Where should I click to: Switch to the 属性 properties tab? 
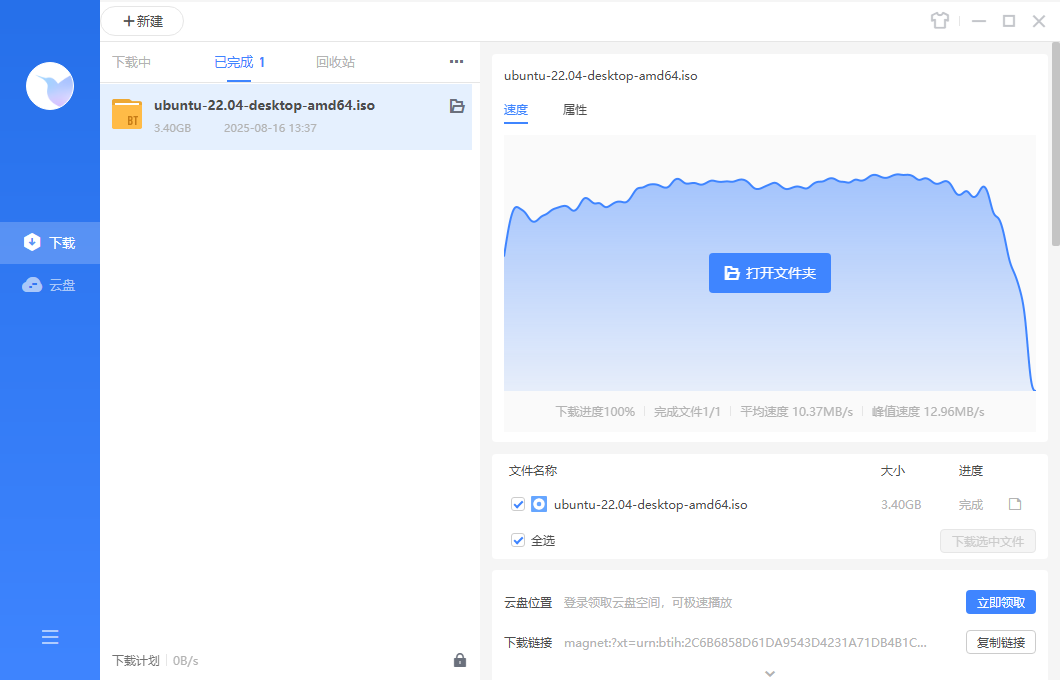pyautogui.click(x=575, y=110)
